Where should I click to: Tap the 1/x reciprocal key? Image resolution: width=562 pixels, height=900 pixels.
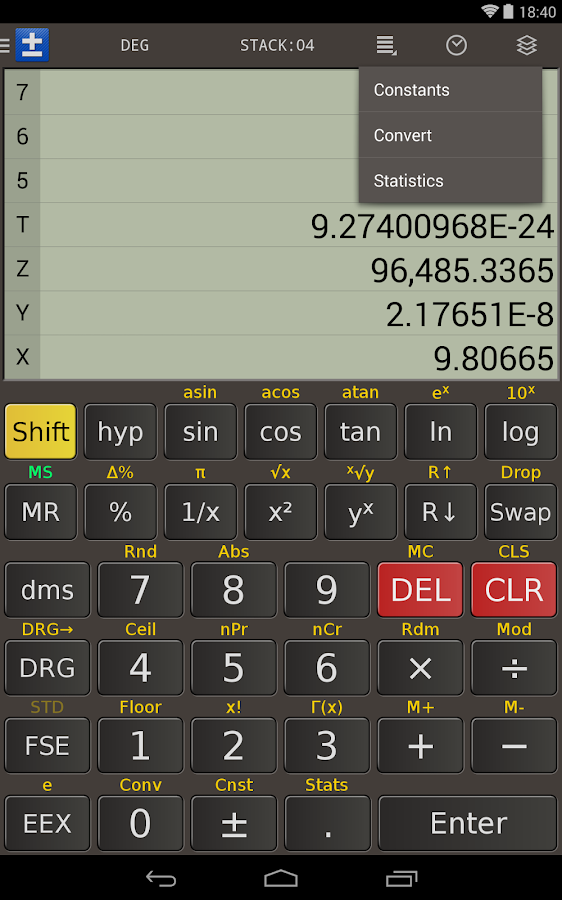coord(200,512)
